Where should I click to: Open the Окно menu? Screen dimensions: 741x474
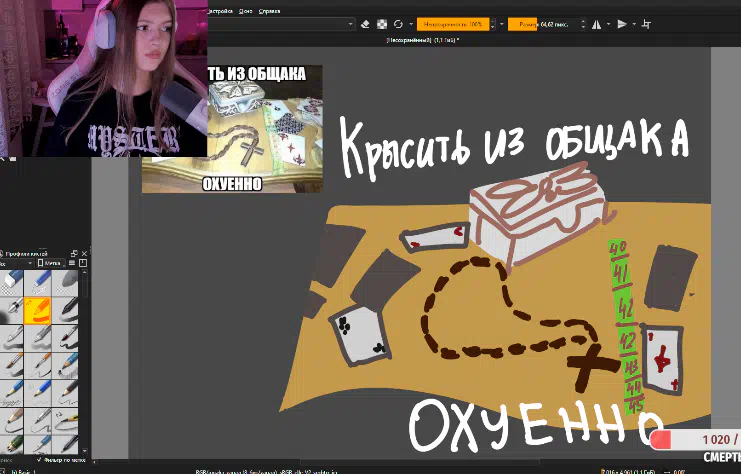pos(244,10)
